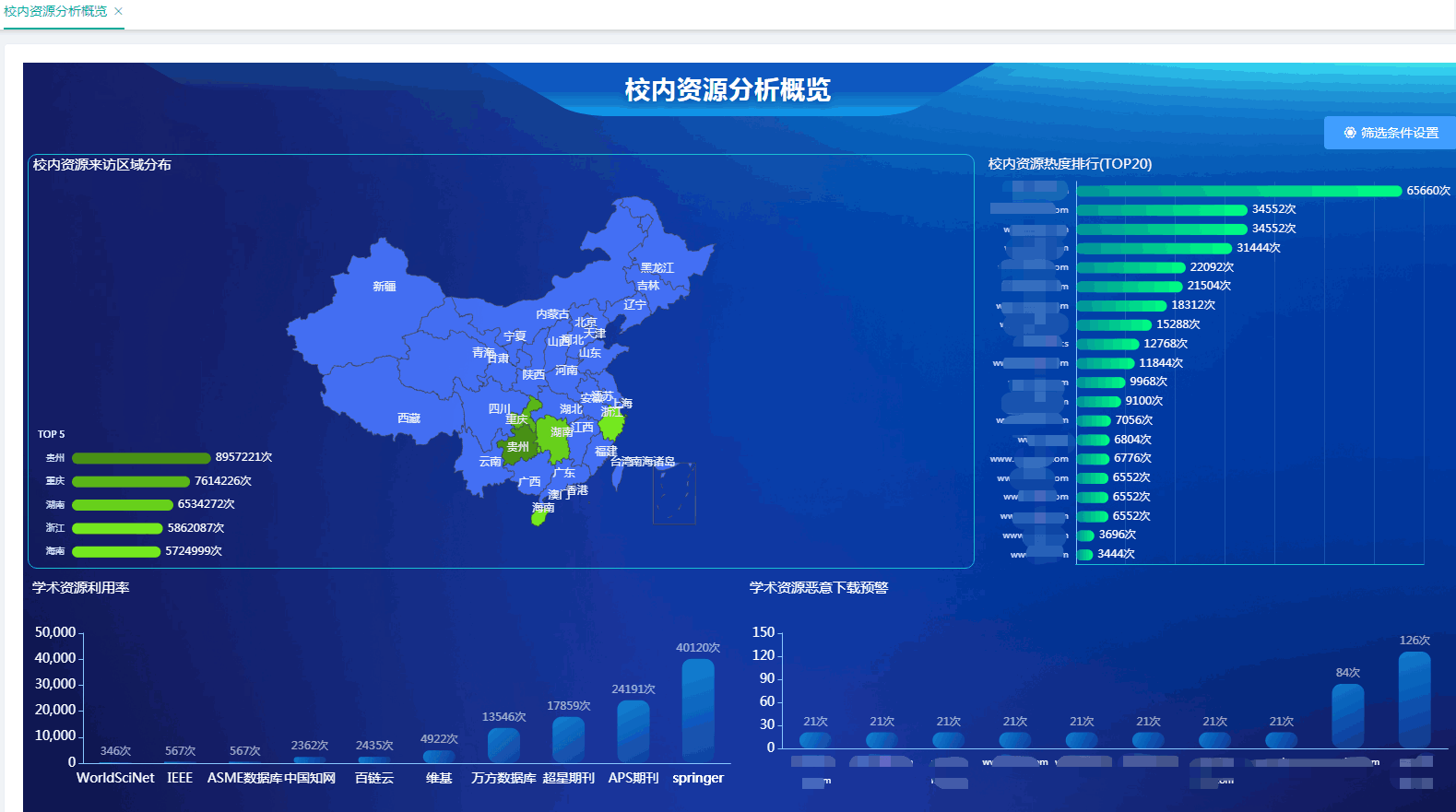Screen dimensions: 1456x812
Task: Click the 126次 malicious download bar
Action: [1415, 700]
